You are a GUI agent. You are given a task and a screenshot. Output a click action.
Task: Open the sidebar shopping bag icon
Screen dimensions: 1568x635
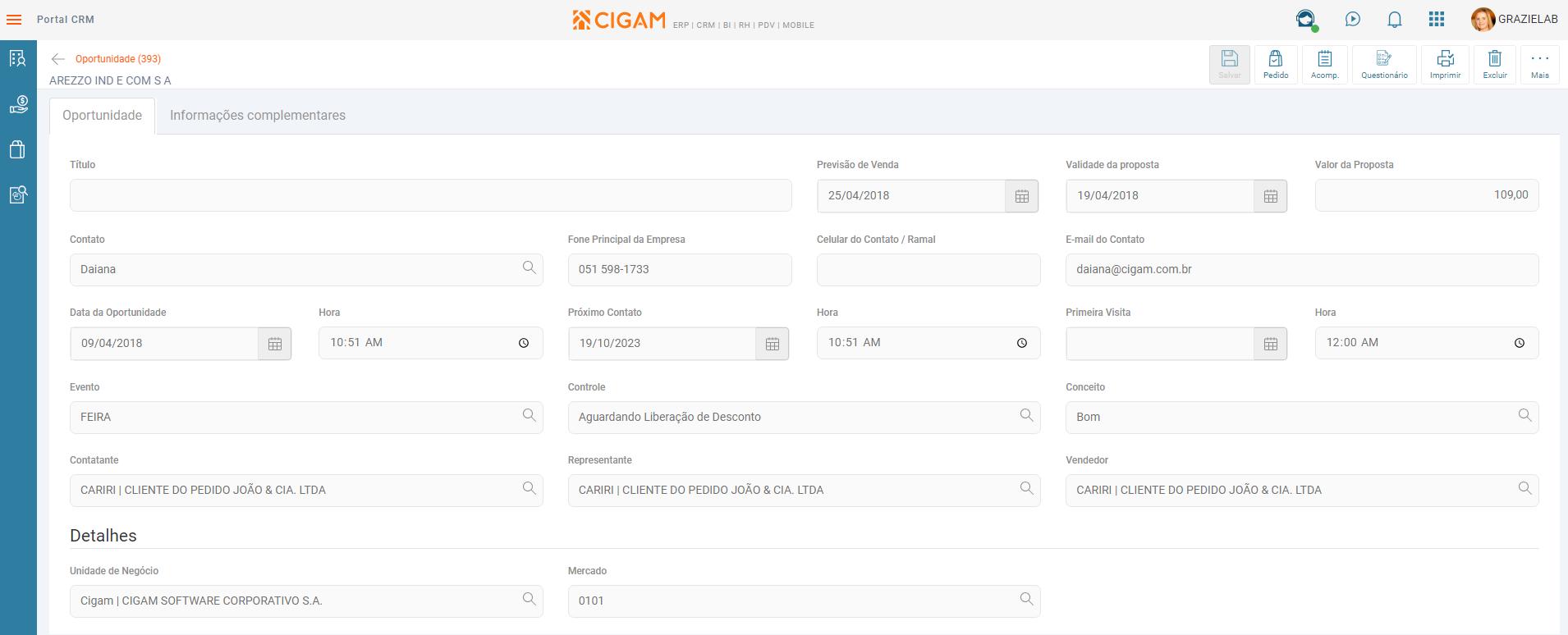click(x=17, y=149)
